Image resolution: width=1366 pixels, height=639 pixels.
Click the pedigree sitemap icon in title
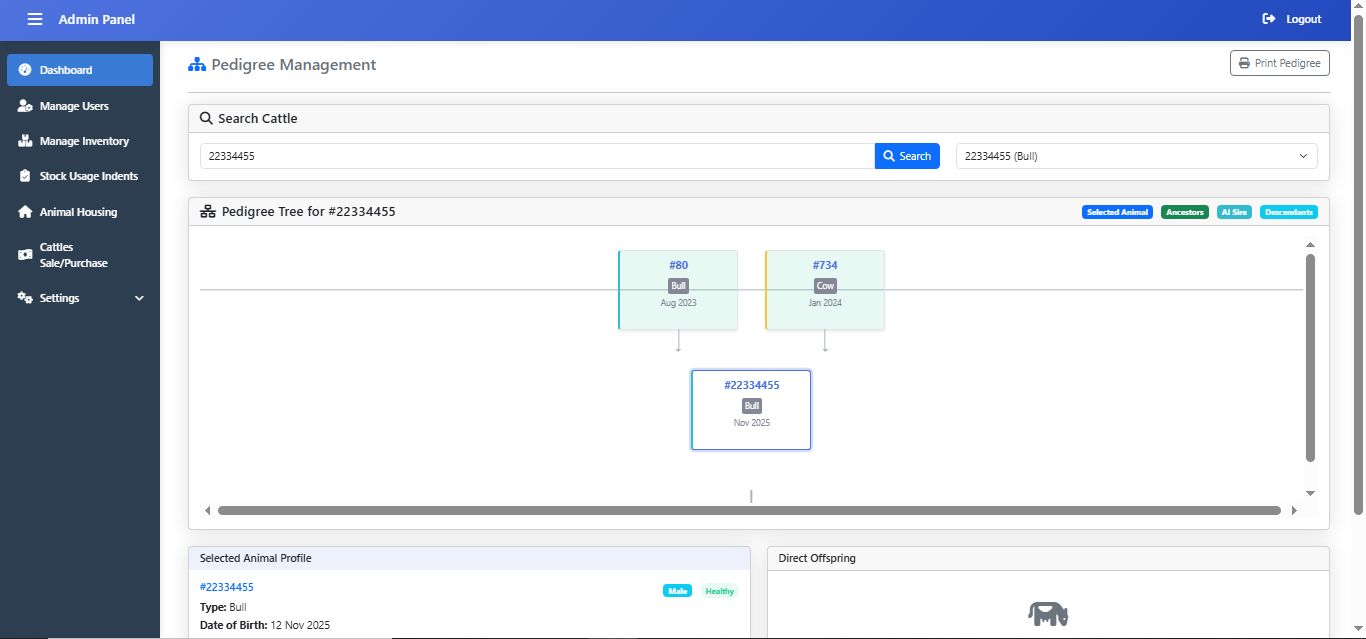click(197, 65)
